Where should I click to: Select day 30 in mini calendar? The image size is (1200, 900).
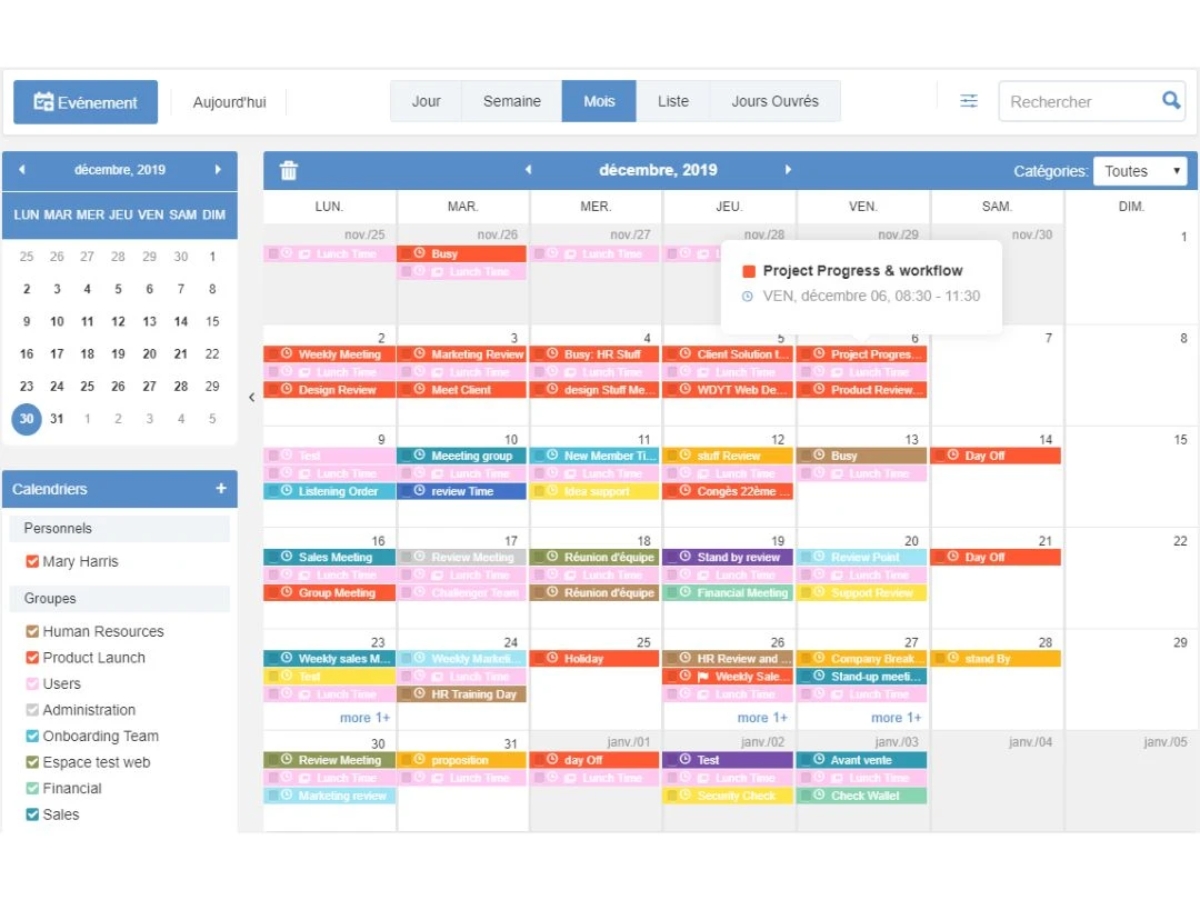(x=26, y=419)
